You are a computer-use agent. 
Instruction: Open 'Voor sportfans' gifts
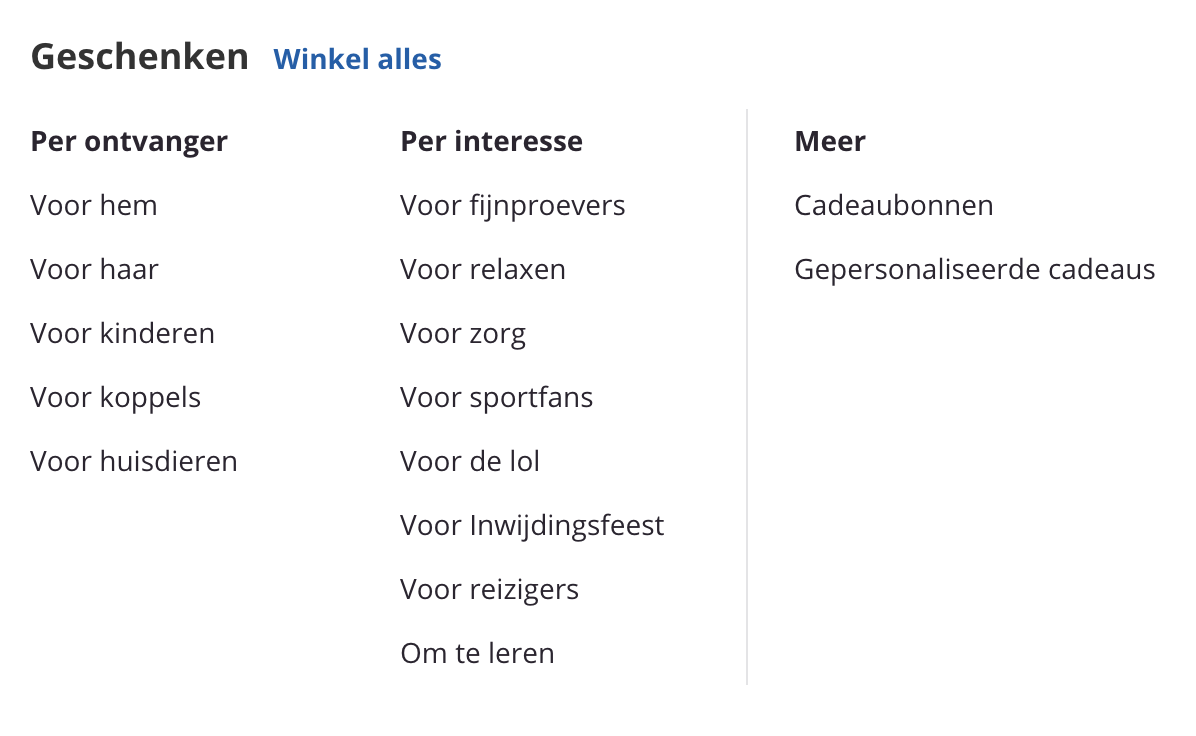pyautogui.click(x=497, y=398)
